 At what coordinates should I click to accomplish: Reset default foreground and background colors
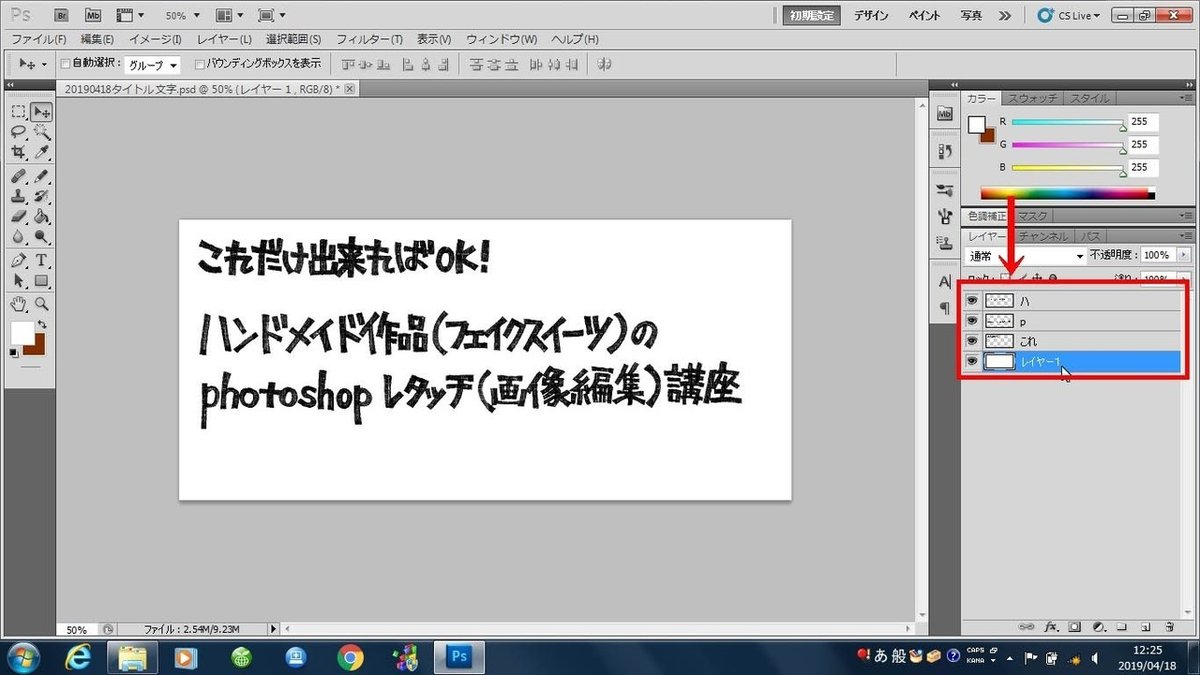tap(14, 352)
